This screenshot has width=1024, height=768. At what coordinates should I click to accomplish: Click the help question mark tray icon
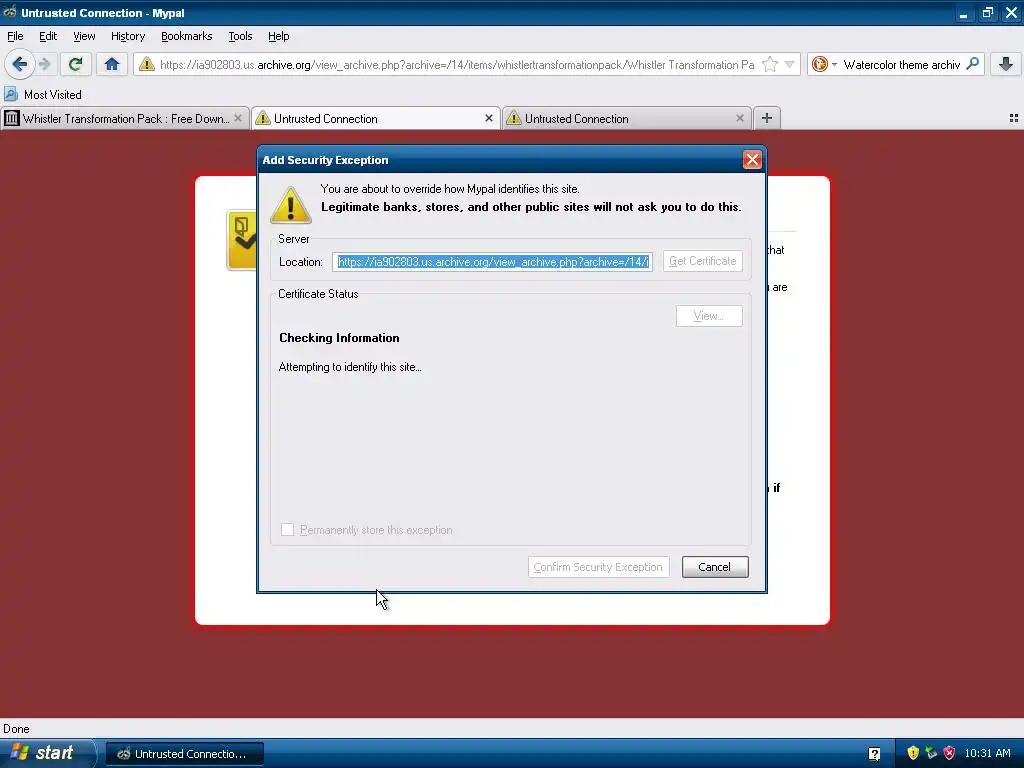tap(874, 754)
